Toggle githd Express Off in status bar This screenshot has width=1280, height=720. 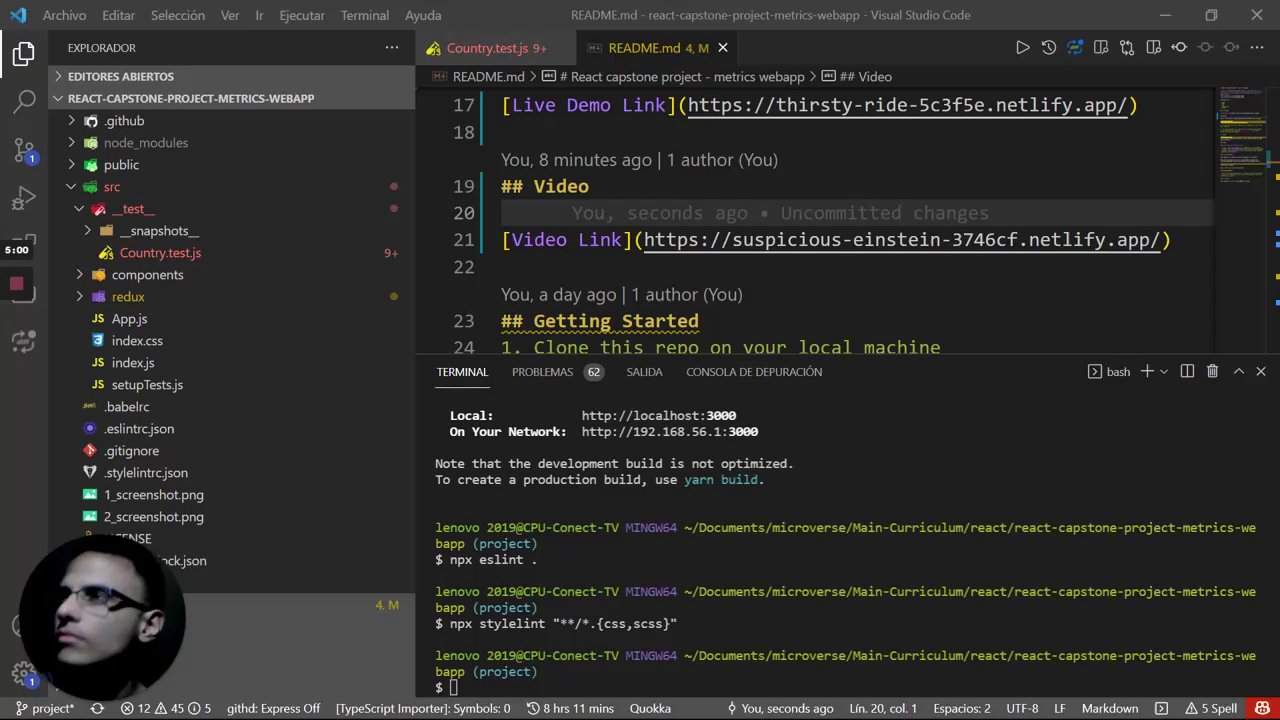click(x=273, y=708)
